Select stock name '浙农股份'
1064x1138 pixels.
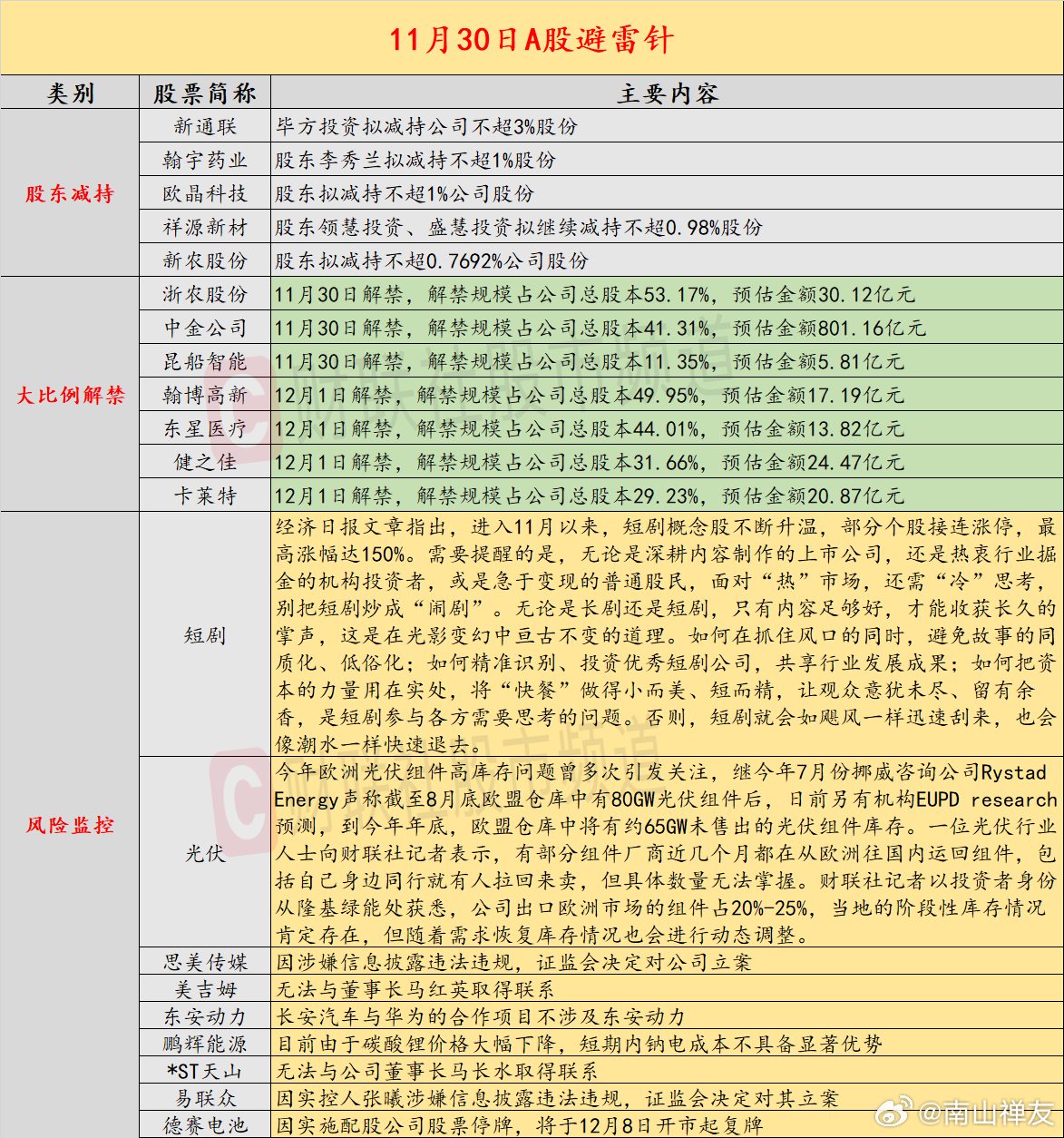205,294
